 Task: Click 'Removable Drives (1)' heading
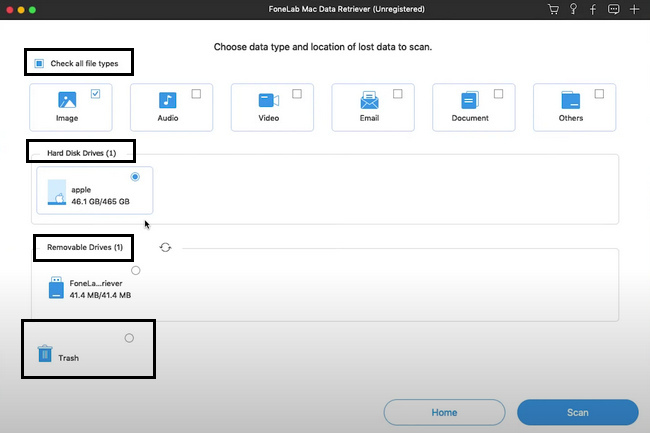coord(85,247)
